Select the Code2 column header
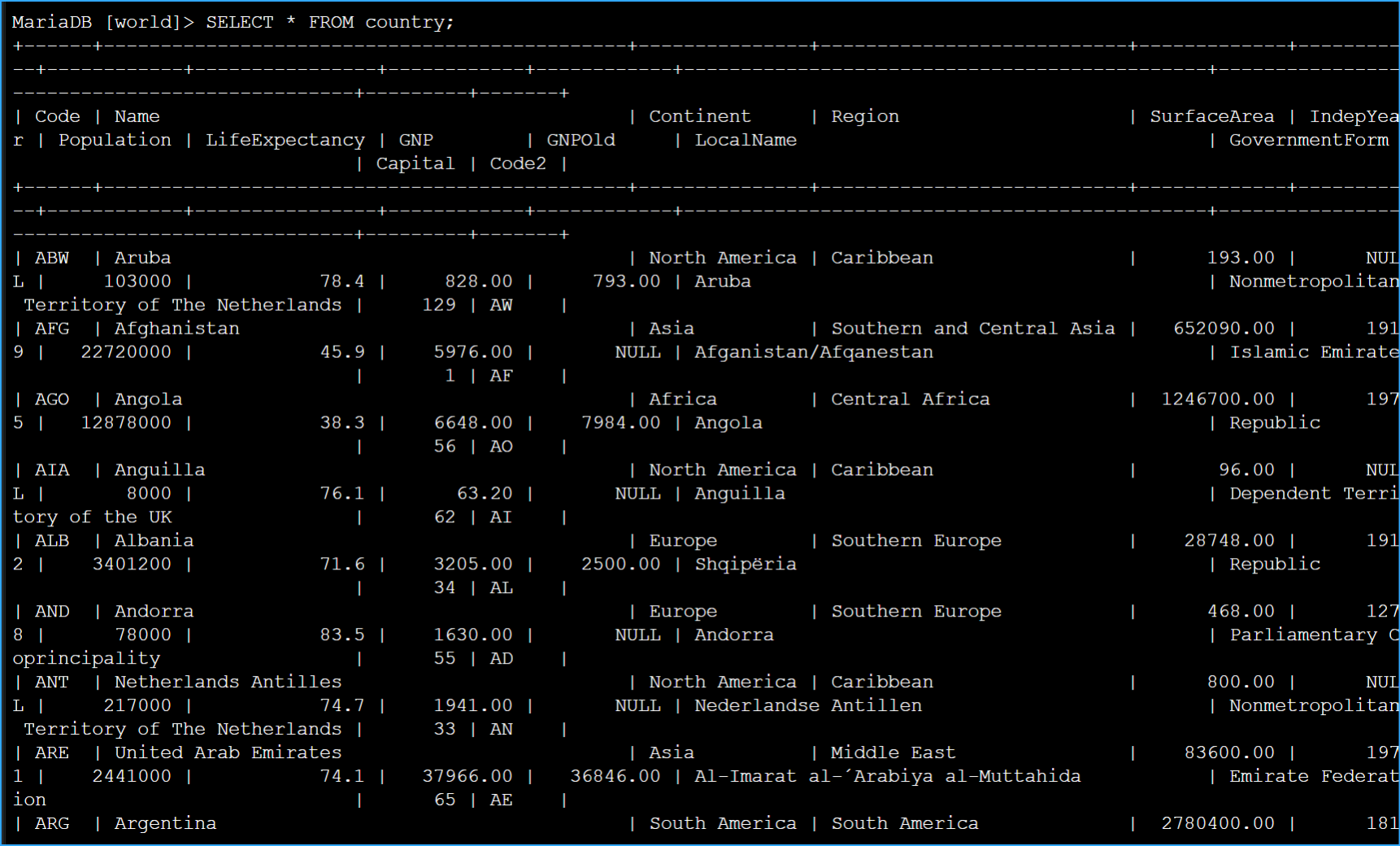Screen dimensions: 1400x846 tap(517, 164)
